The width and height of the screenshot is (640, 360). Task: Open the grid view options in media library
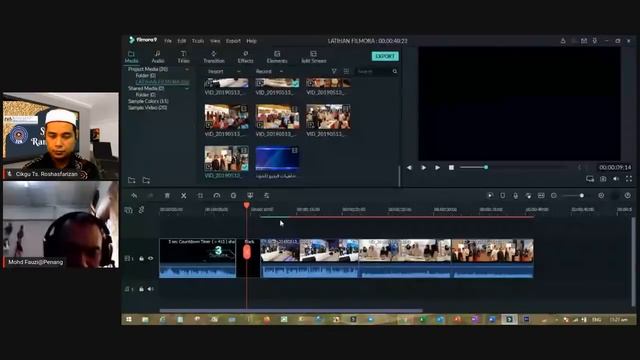346,71
